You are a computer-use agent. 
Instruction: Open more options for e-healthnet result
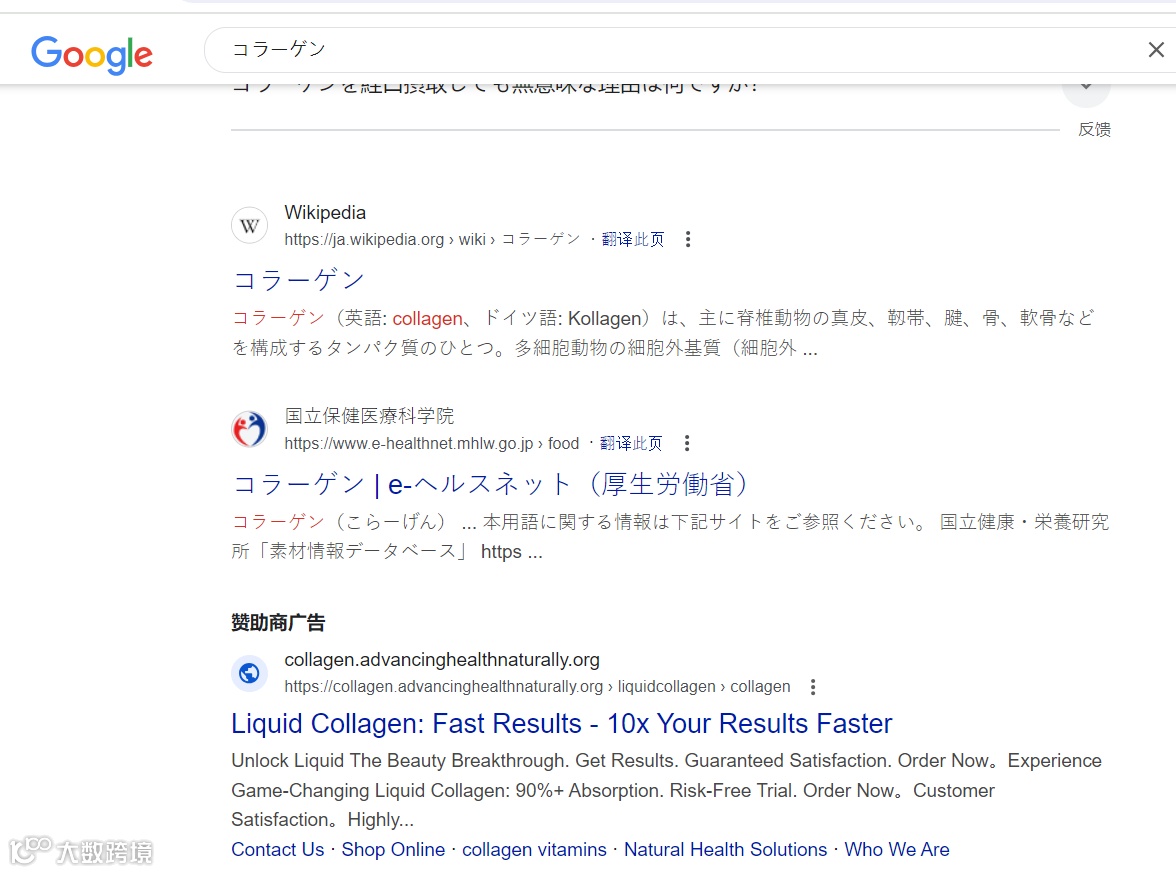coord(687,443)
